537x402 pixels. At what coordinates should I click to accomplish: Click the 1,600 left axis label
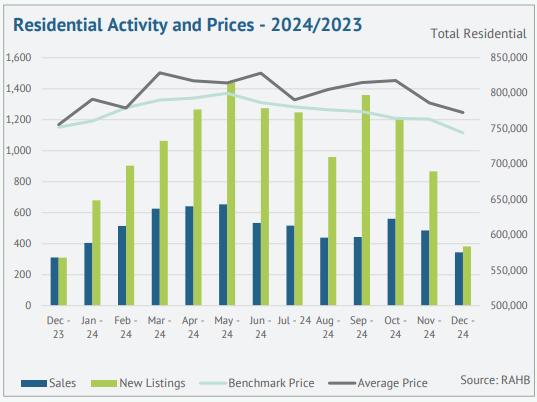[x=18, y=58]
